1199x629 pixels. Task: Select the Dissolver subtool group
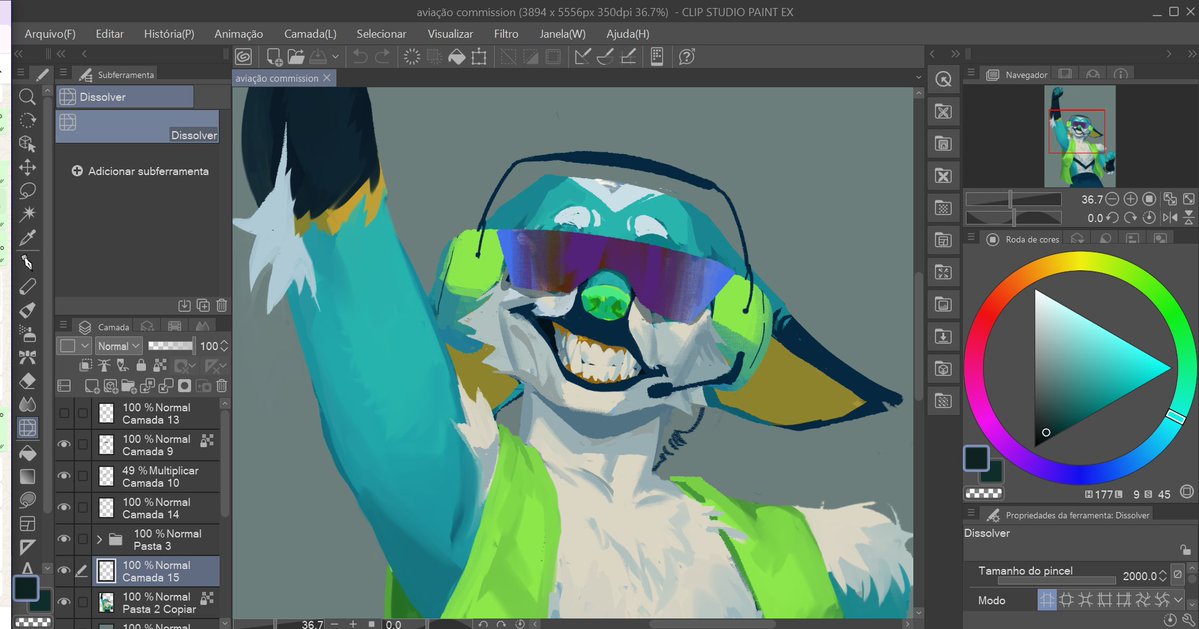coord(125,97)
